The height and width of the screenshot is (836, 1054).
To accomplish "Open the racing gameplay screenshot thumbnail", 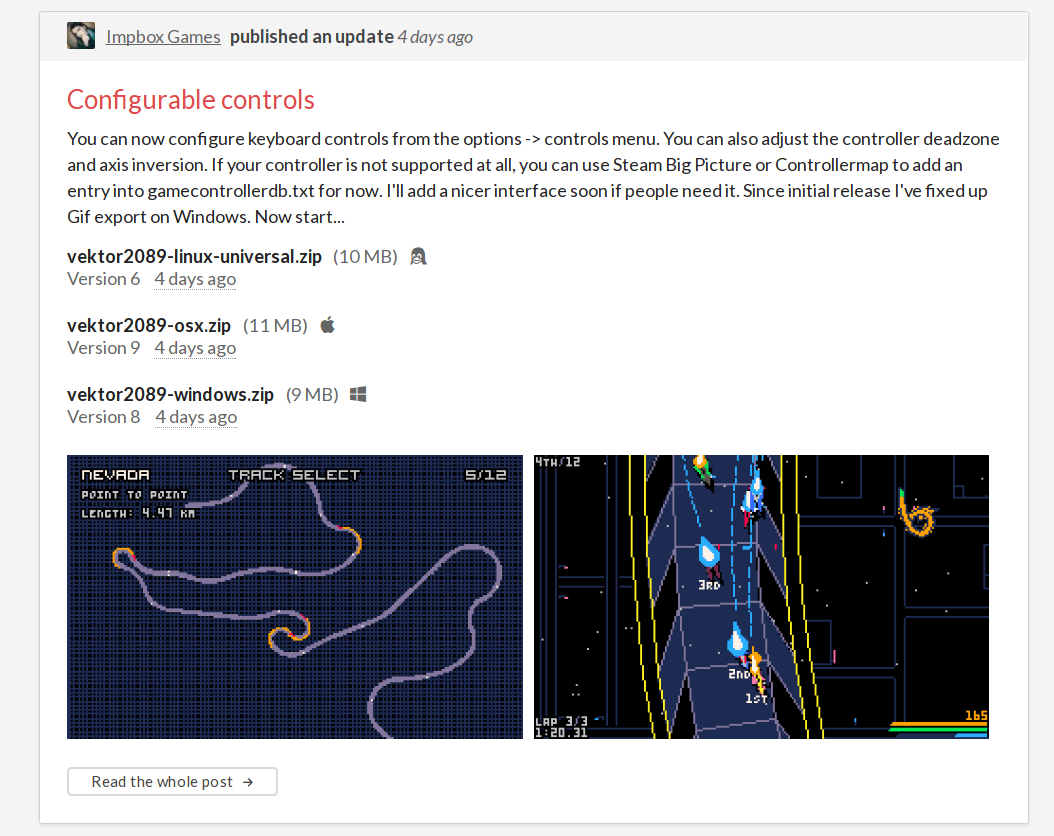I will point(761,597).
